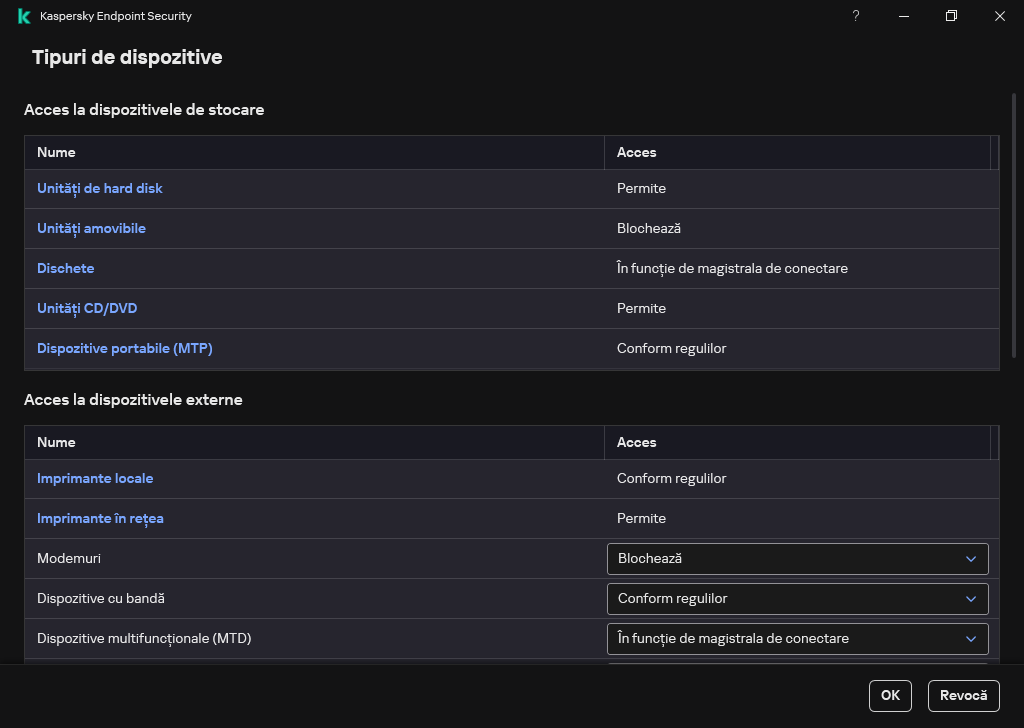Click the Nume column header in storage table
Screen dimensions: 1024x728
pos(56,152)
